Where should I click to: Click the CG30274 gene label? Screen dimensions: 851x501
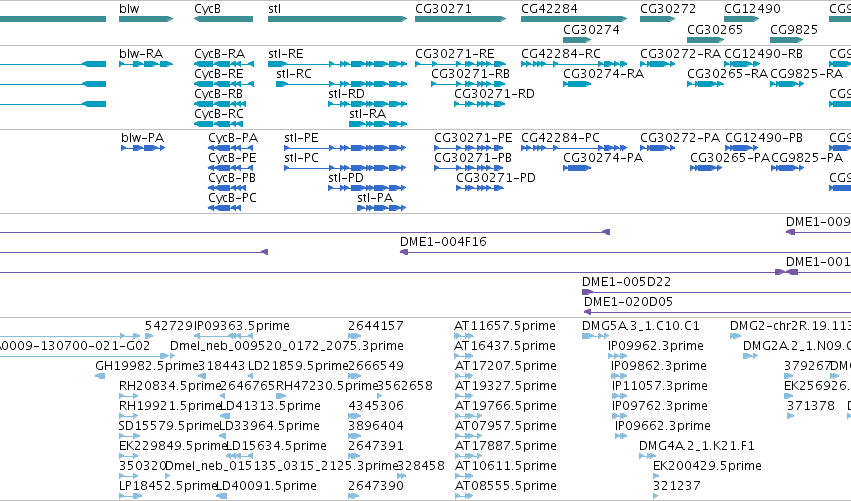click(x=591, y=30)
